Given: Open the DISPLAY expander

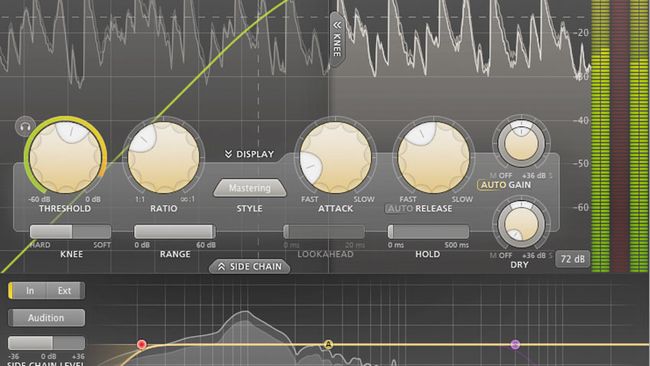Looking at the screenshot, I should point(250,154).
